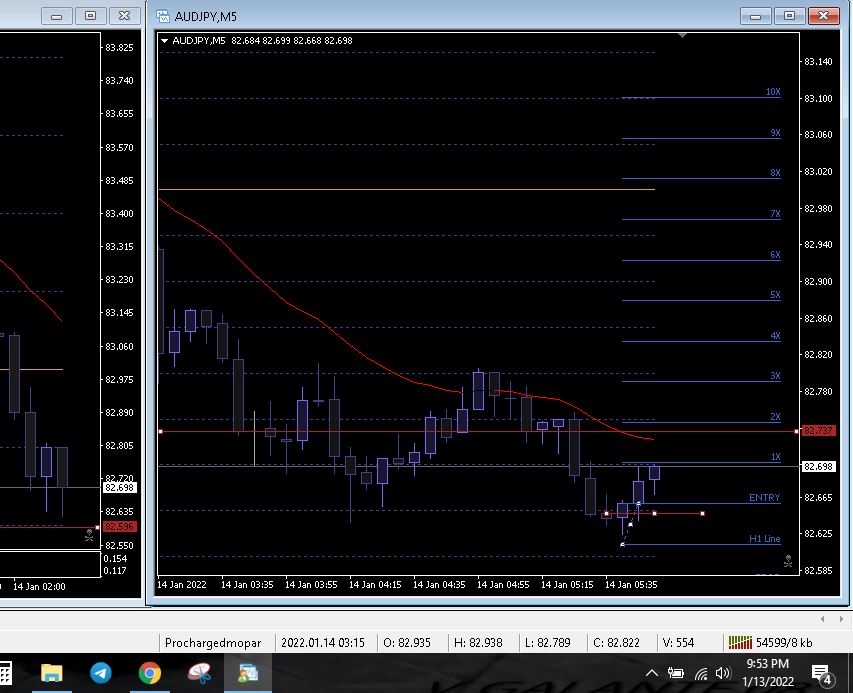This screenshot has width=853, height=693.
Task: Click the skull icon in AUDJPY chart
Action: pyautogui.click(x=788, y=562)
